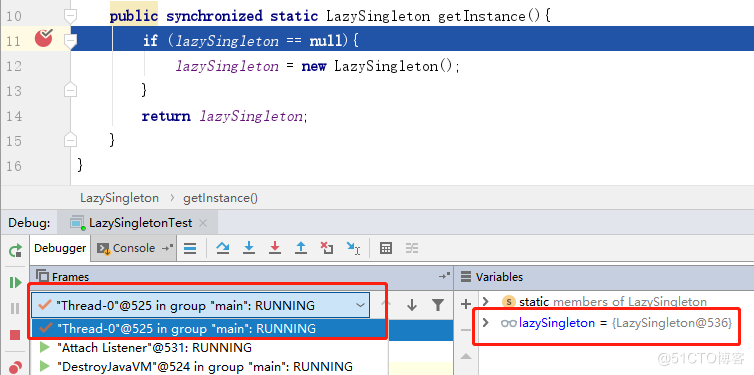
Task: Click the frames filter funnel icon
Action: [x=438, y=305]
